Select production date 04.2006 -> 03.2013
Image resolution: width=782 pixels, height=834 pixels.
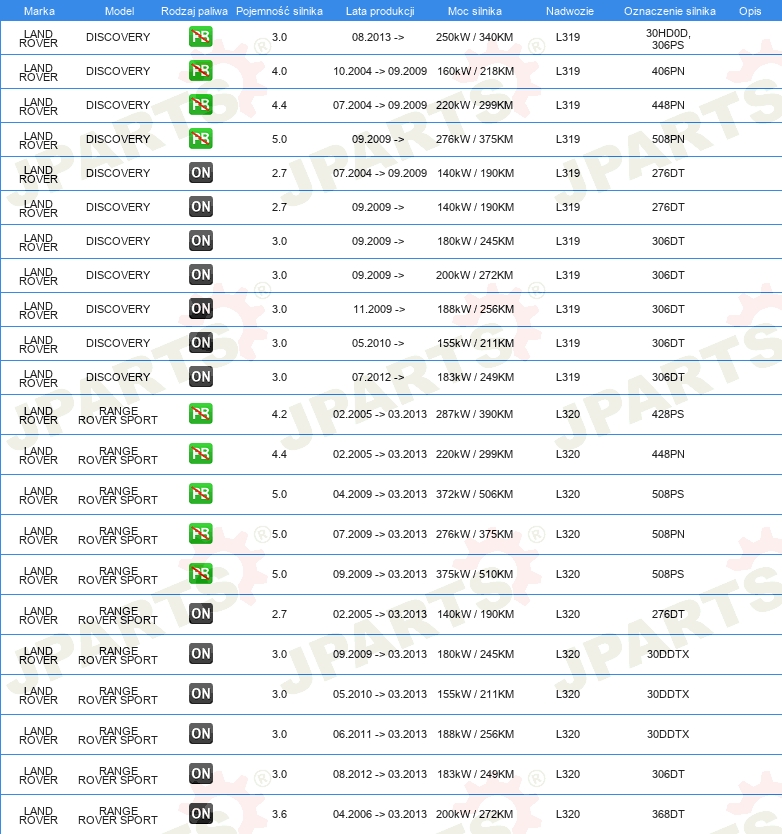[380, 814]
